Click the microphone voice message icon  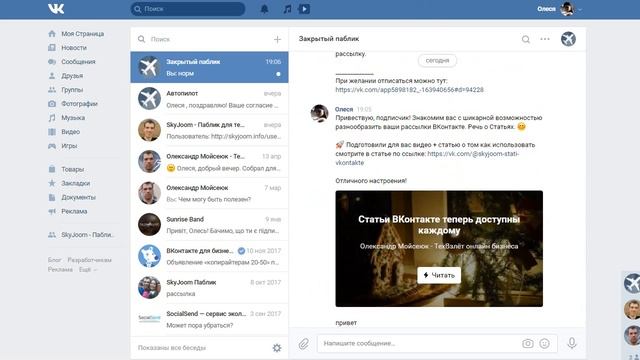(x=572, y=343)
